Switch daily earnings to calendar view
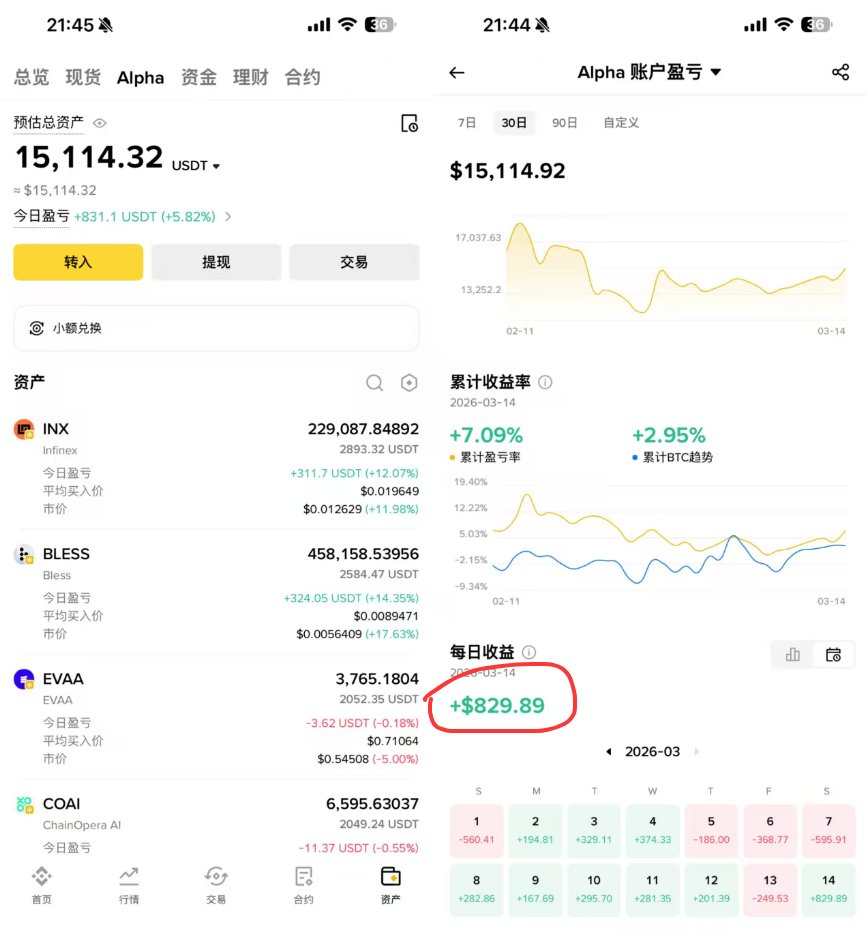The height and width of the screenshot is (935, 866). 833,655
